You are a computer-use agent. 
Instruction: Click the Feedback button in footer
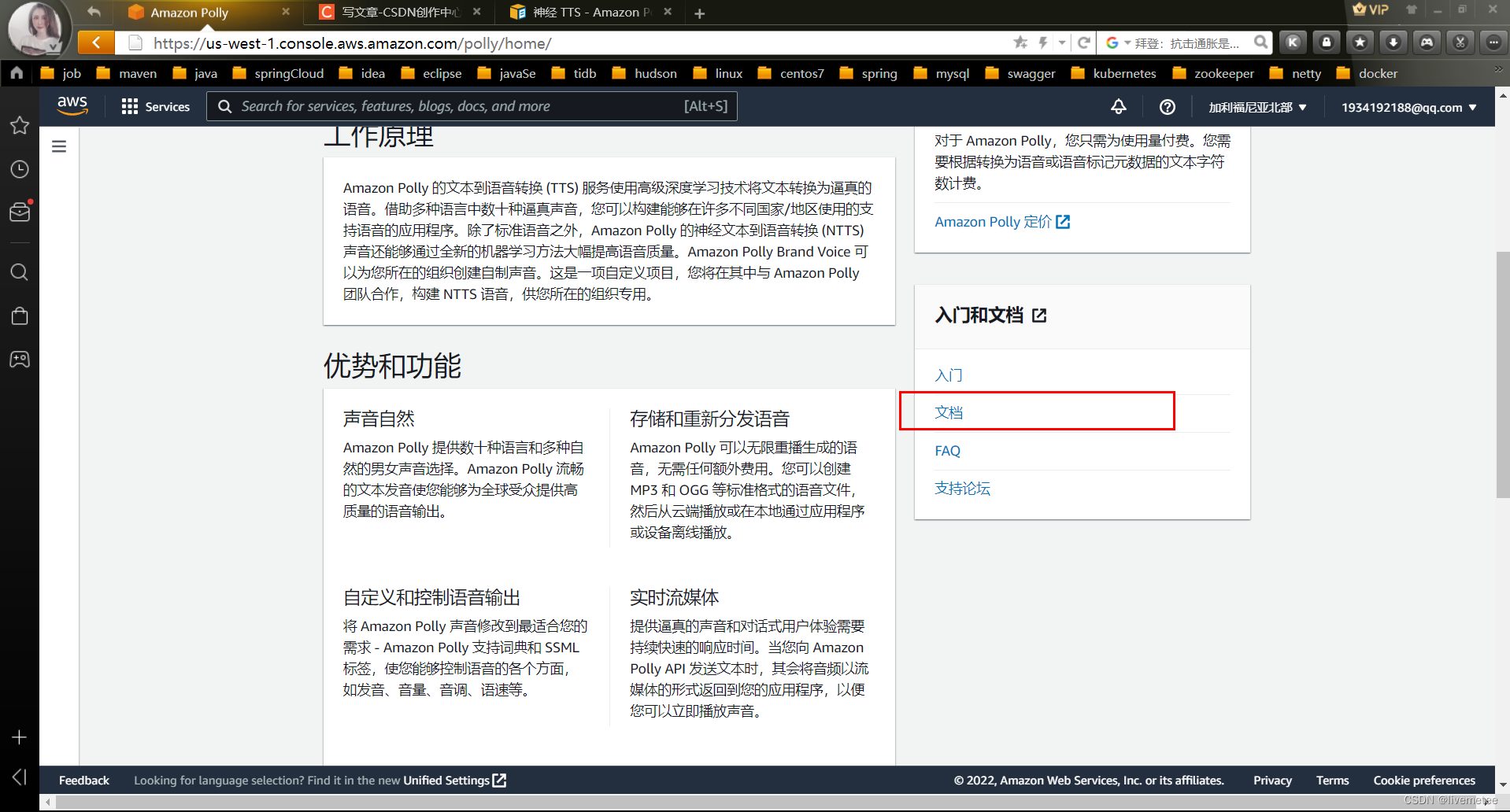(84, 781)
